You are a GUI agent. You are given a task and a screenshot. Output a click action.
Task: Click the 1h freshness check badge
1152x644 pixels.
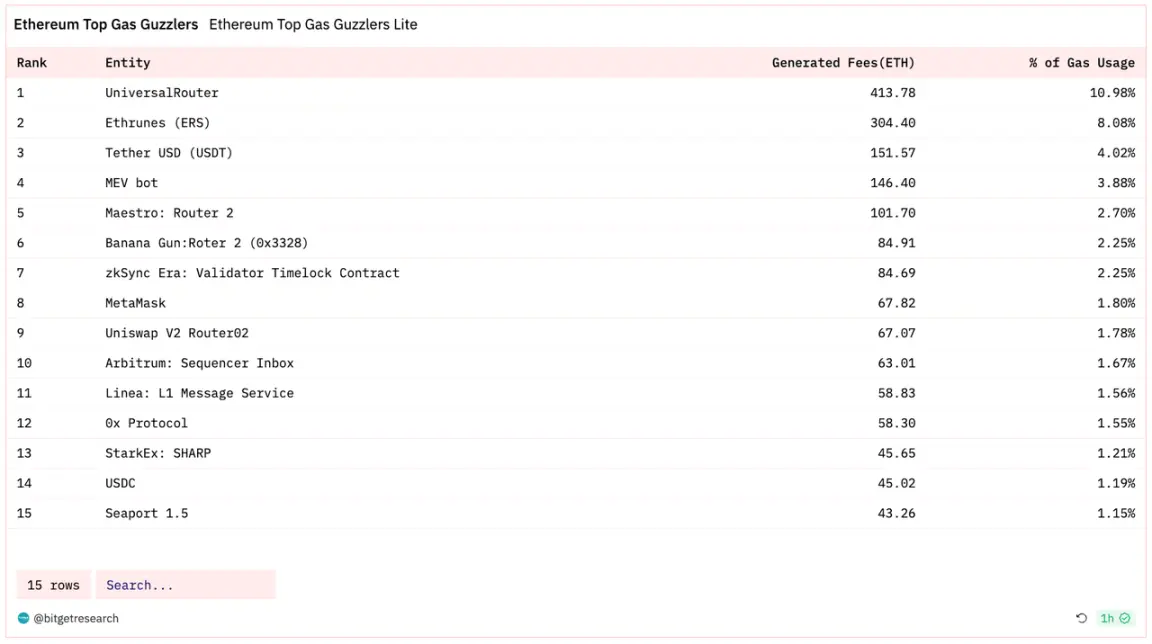pos(1115,618)
